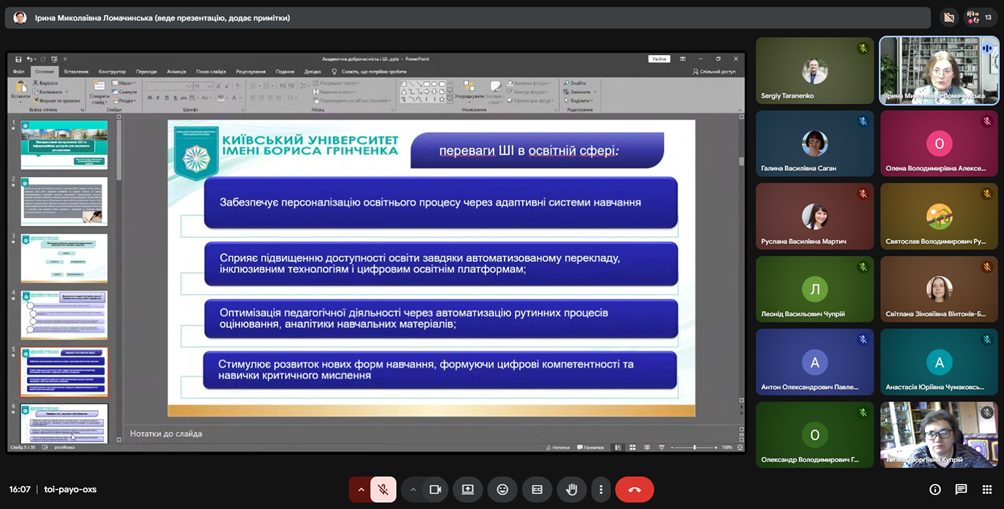Select Sergiy Taranenko's participant tile

tap(814, 71)
